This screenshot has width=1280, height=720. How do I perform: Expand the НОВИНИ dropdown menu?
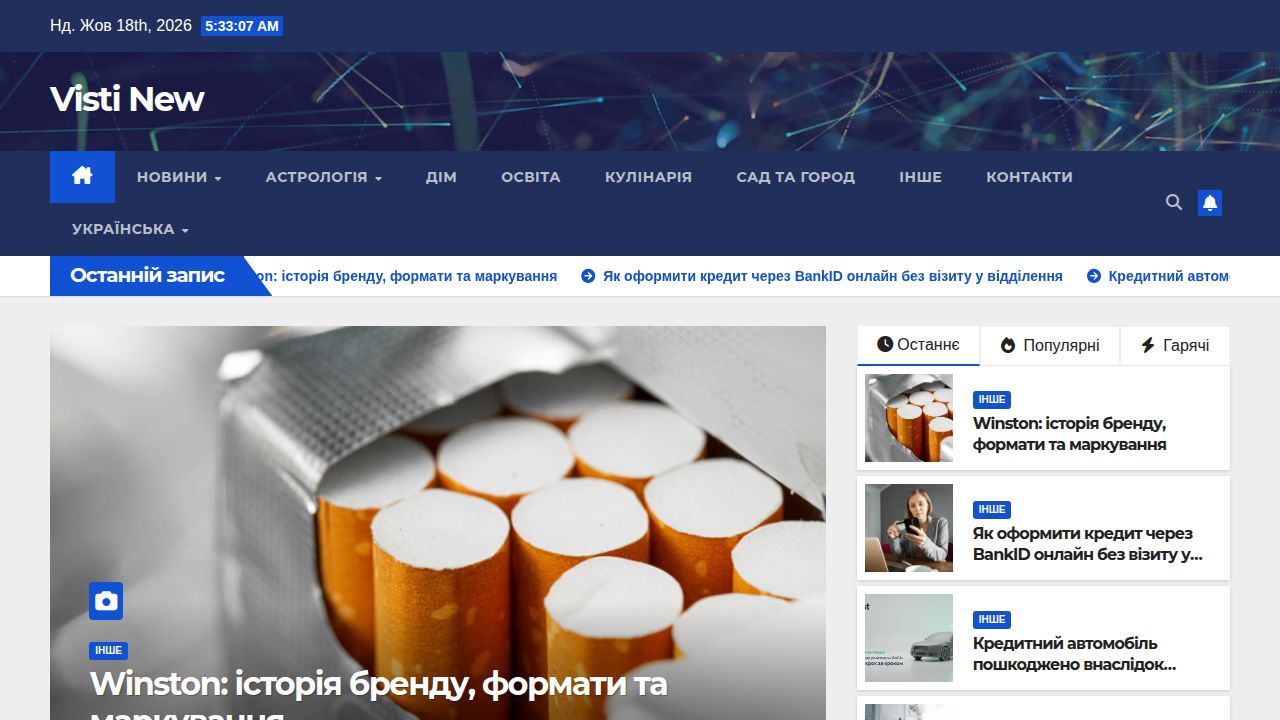[179, 177]
